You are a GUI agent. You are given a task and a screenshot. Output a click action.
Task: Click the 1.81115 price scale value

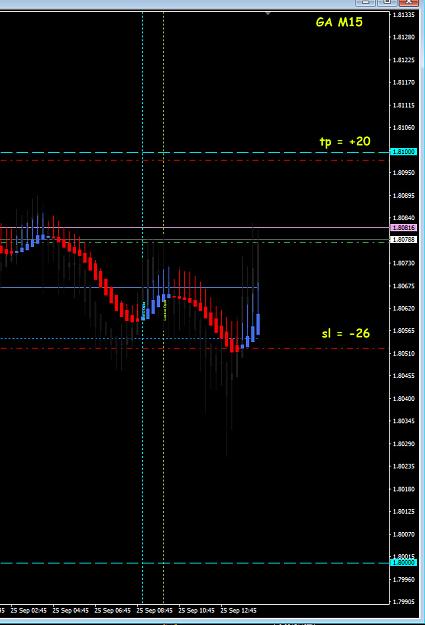404,106
